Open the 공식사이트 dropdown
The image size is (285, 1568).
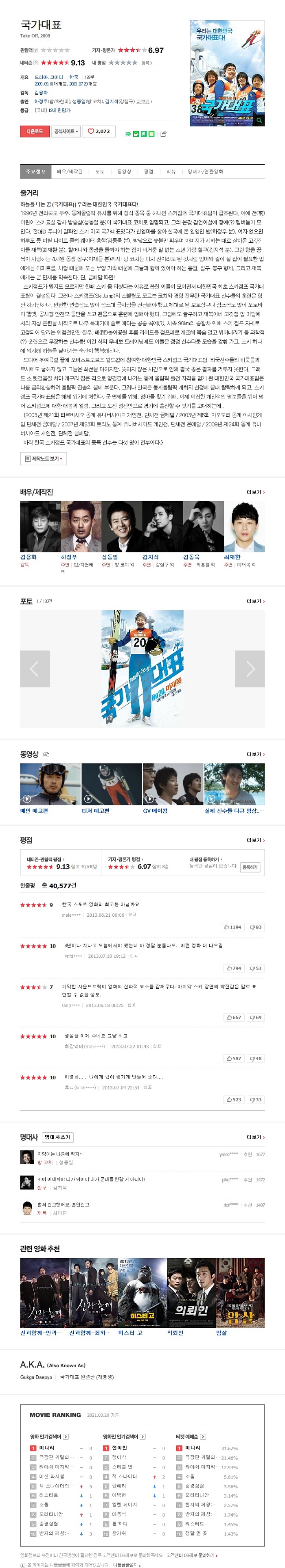66,131
